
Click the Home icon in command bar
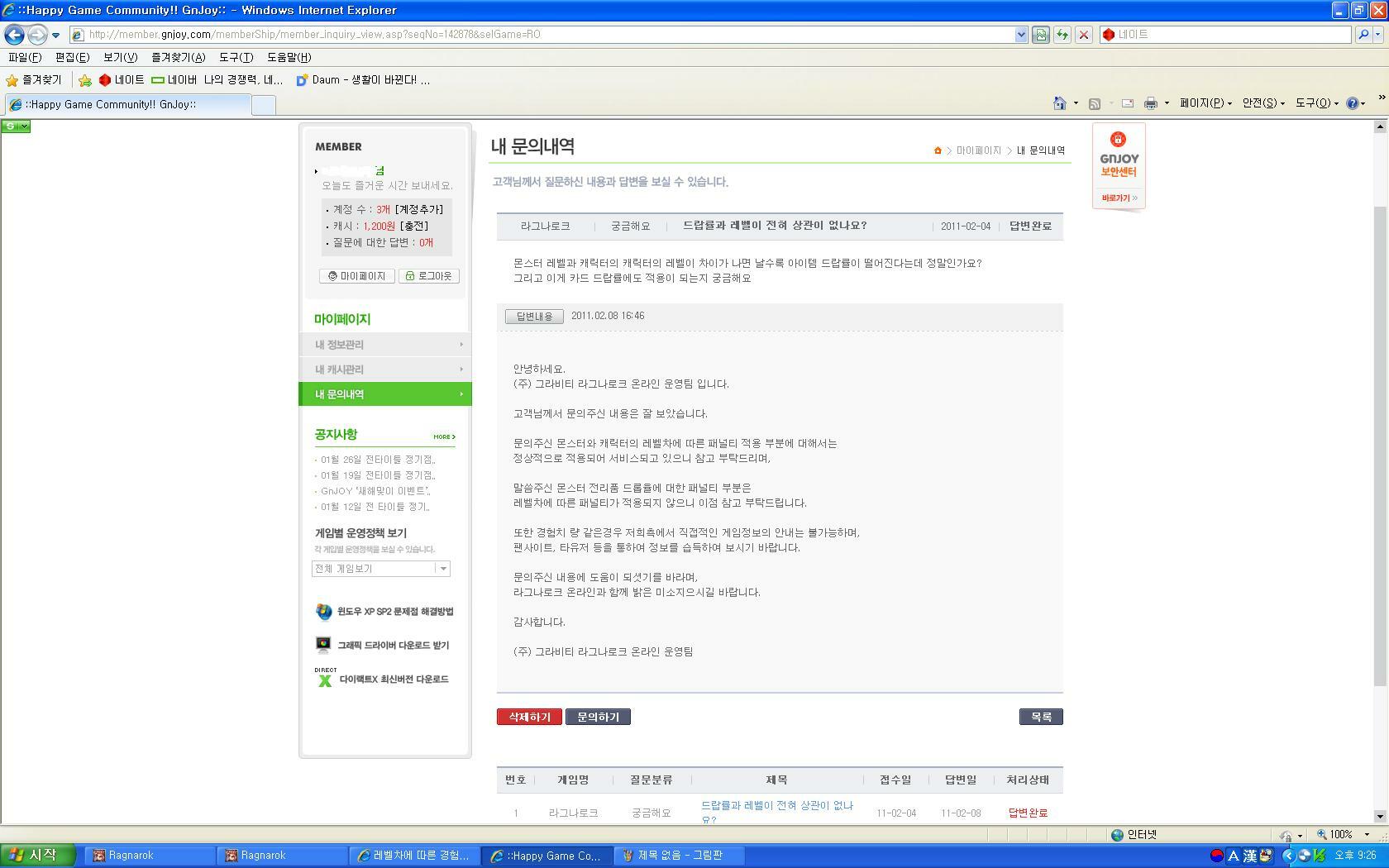tap(1059, 103)
